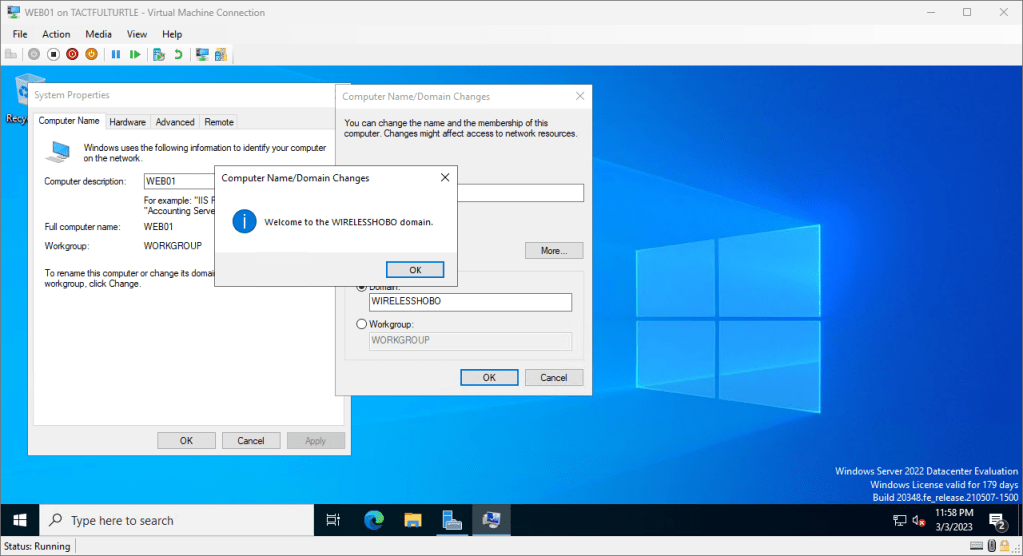Click the WIRELESSHOBO domain text field
This screenshot has height=556, width=1023.
click(x=470, y=301)
